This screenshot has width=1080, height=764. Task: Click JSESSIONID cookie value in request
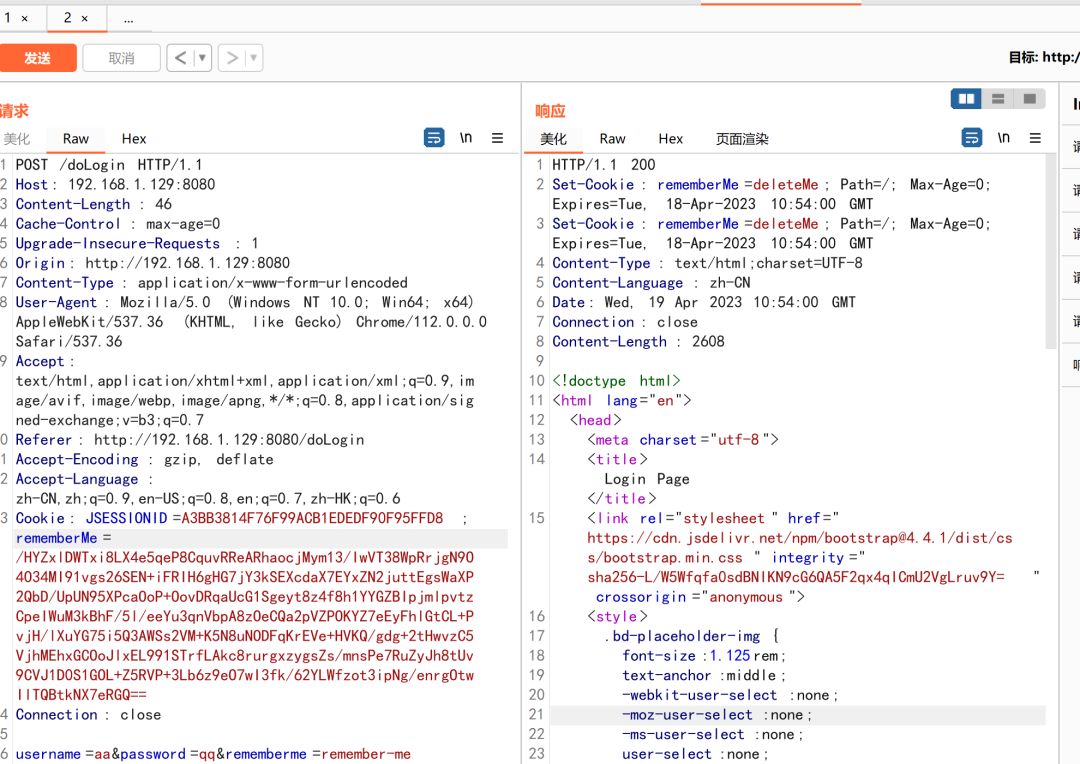coord(312,518)
